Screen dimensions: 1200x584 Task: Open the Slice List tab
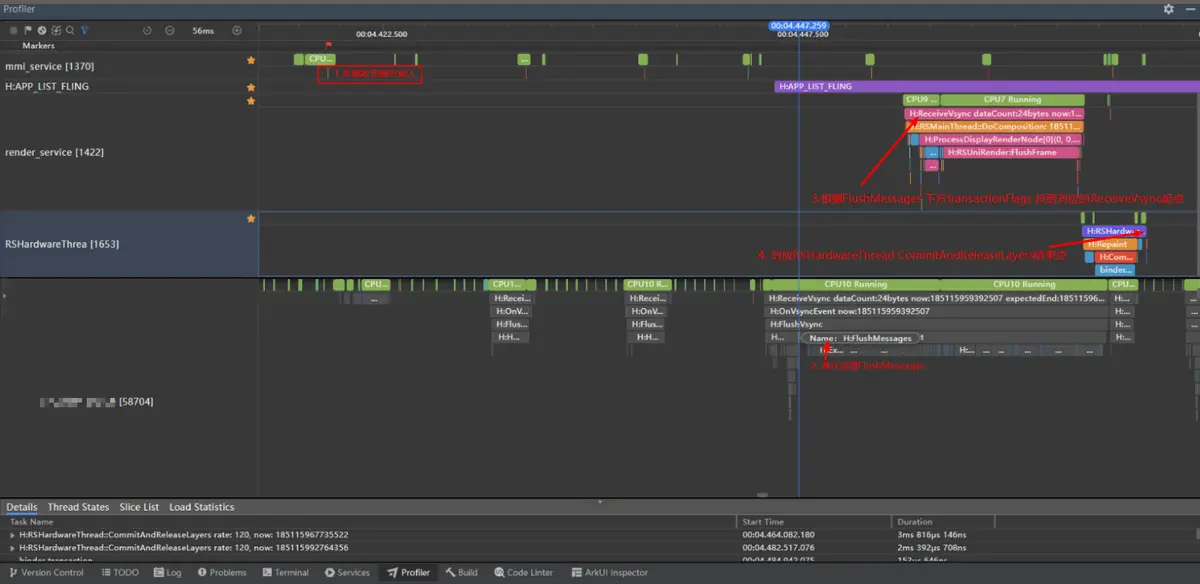[139, 507]
